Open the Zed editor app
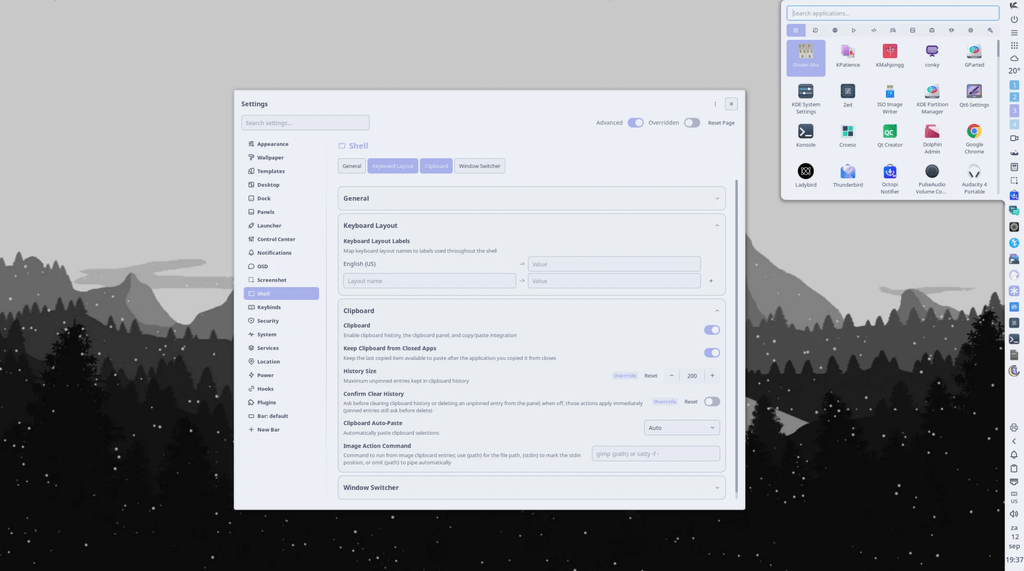 (x=848, y=96)
